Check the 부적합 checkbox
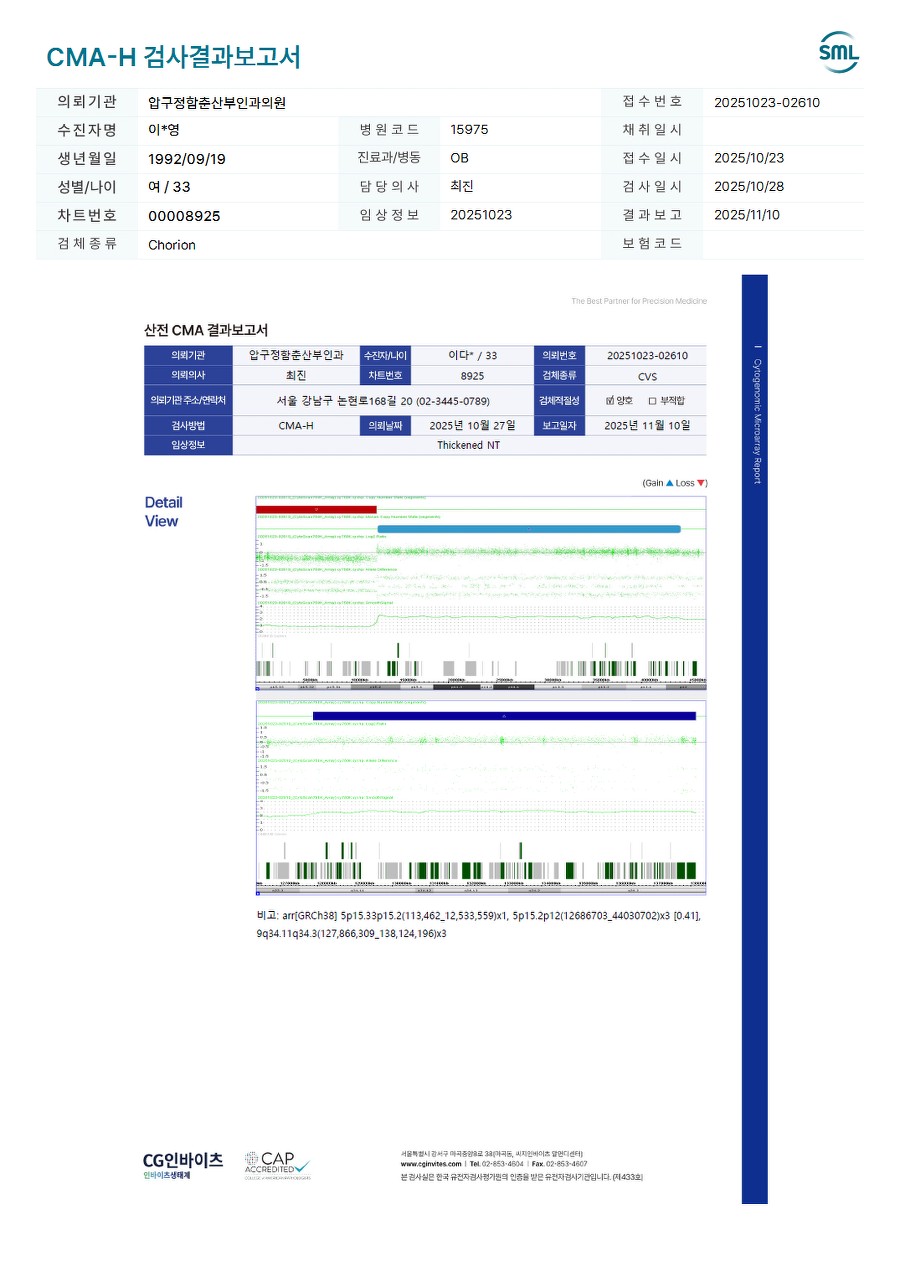 (x=652, y=400)
